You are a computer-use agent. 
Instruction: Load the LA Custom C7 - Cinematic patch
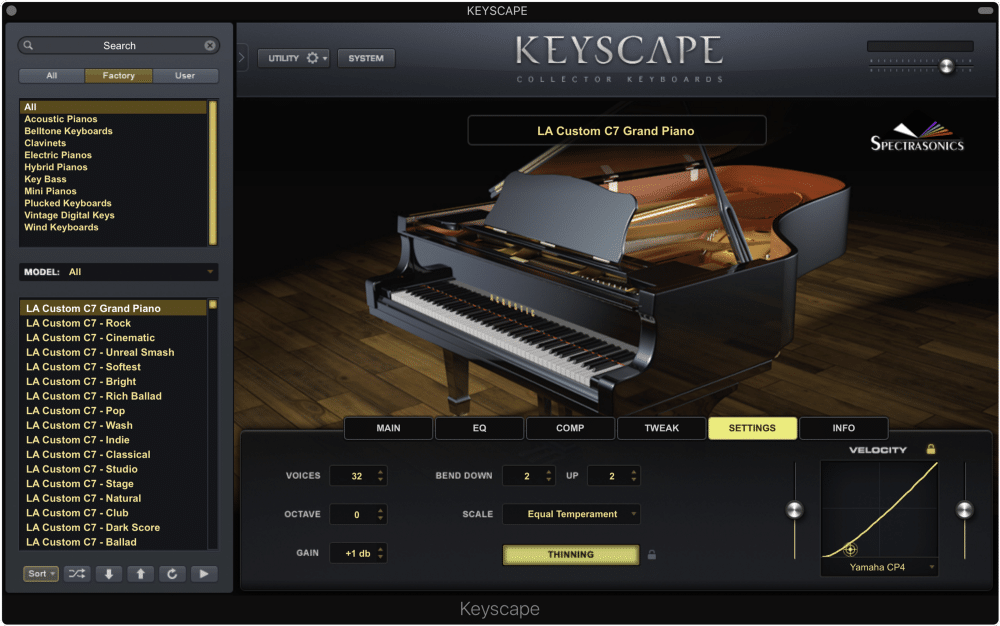(91, 338)
